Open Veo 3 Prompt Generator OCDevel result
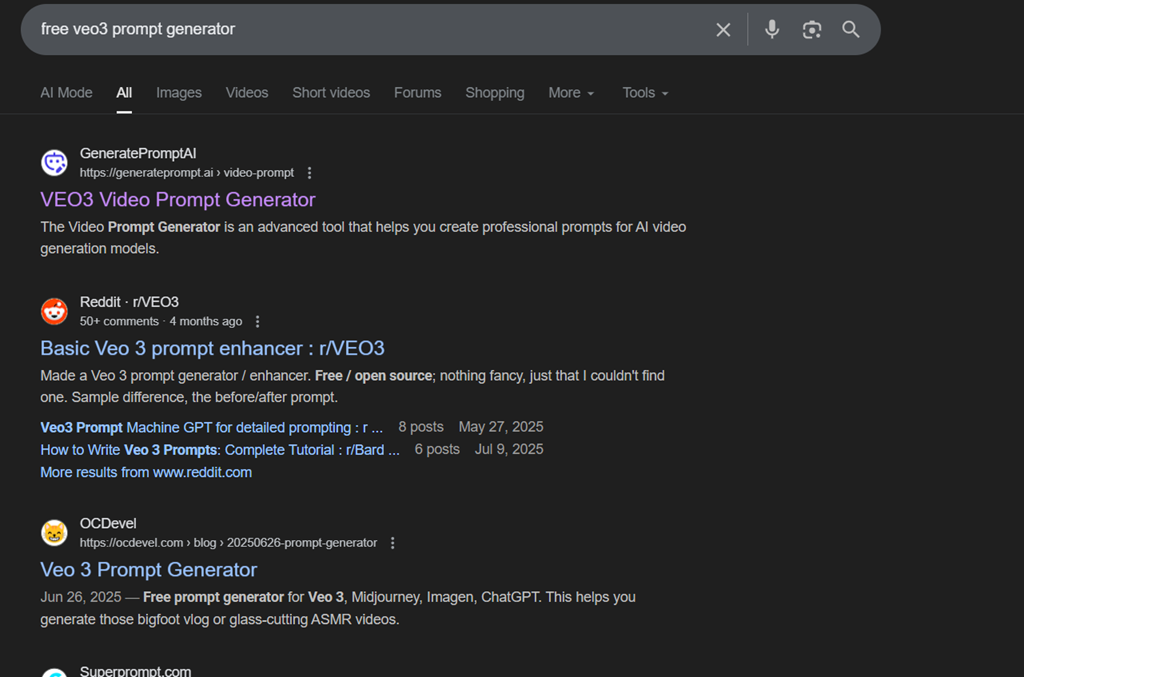Viewport: 1152px width, 677px height. pyautogui.click(x=148, y=570)
